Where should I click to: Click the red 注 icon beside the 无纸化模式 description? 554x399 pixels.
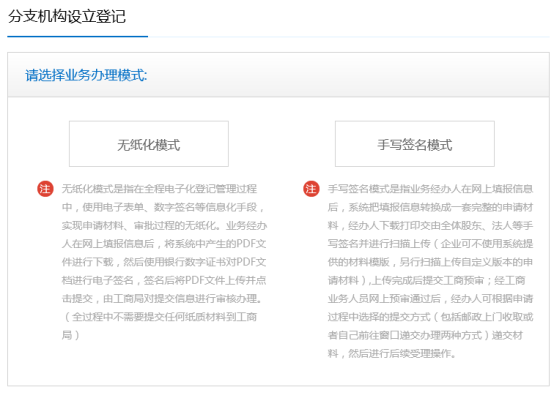point(45,189)
